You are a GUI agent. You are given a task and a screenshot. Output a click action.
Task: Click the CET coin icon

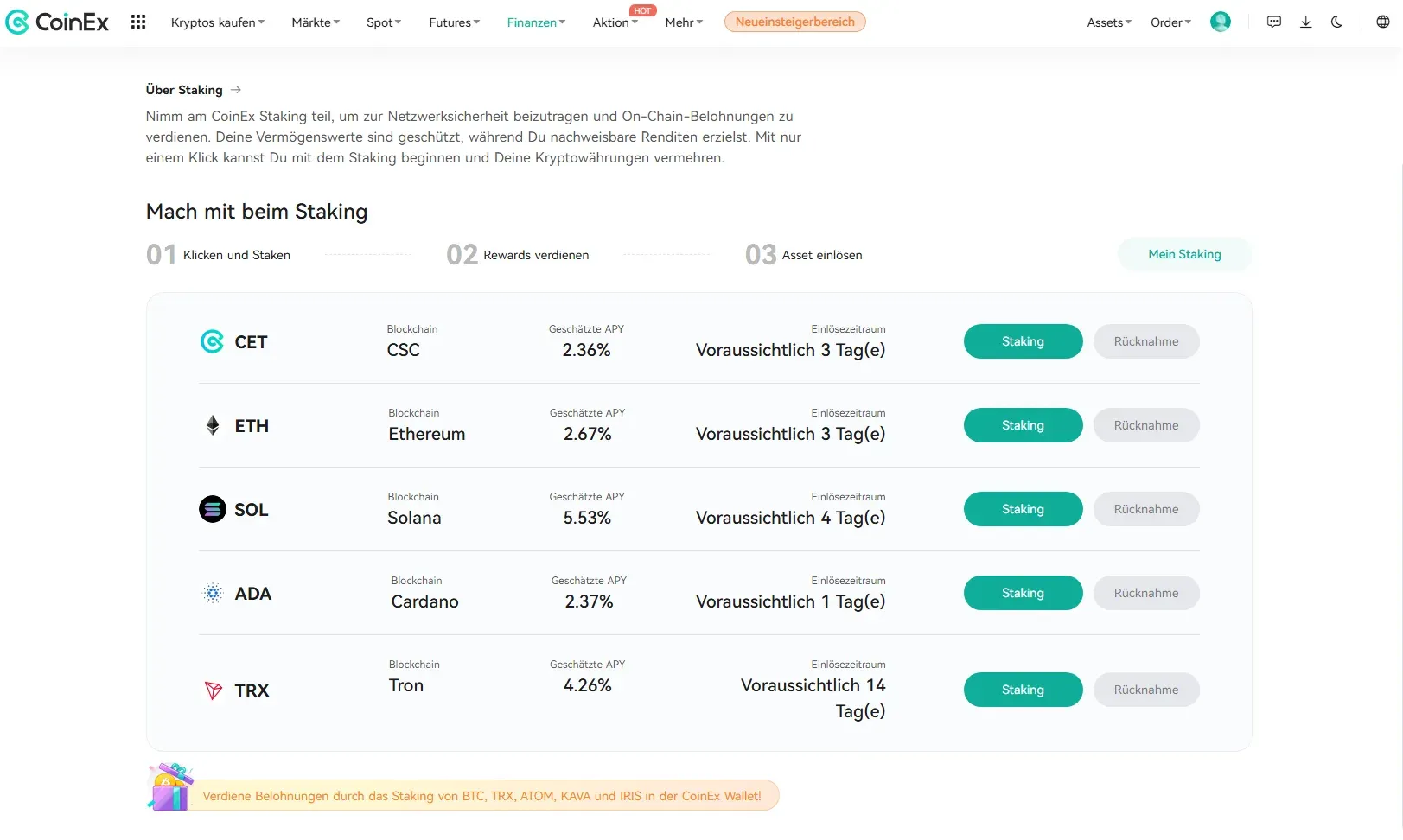(x=212, y=341)
